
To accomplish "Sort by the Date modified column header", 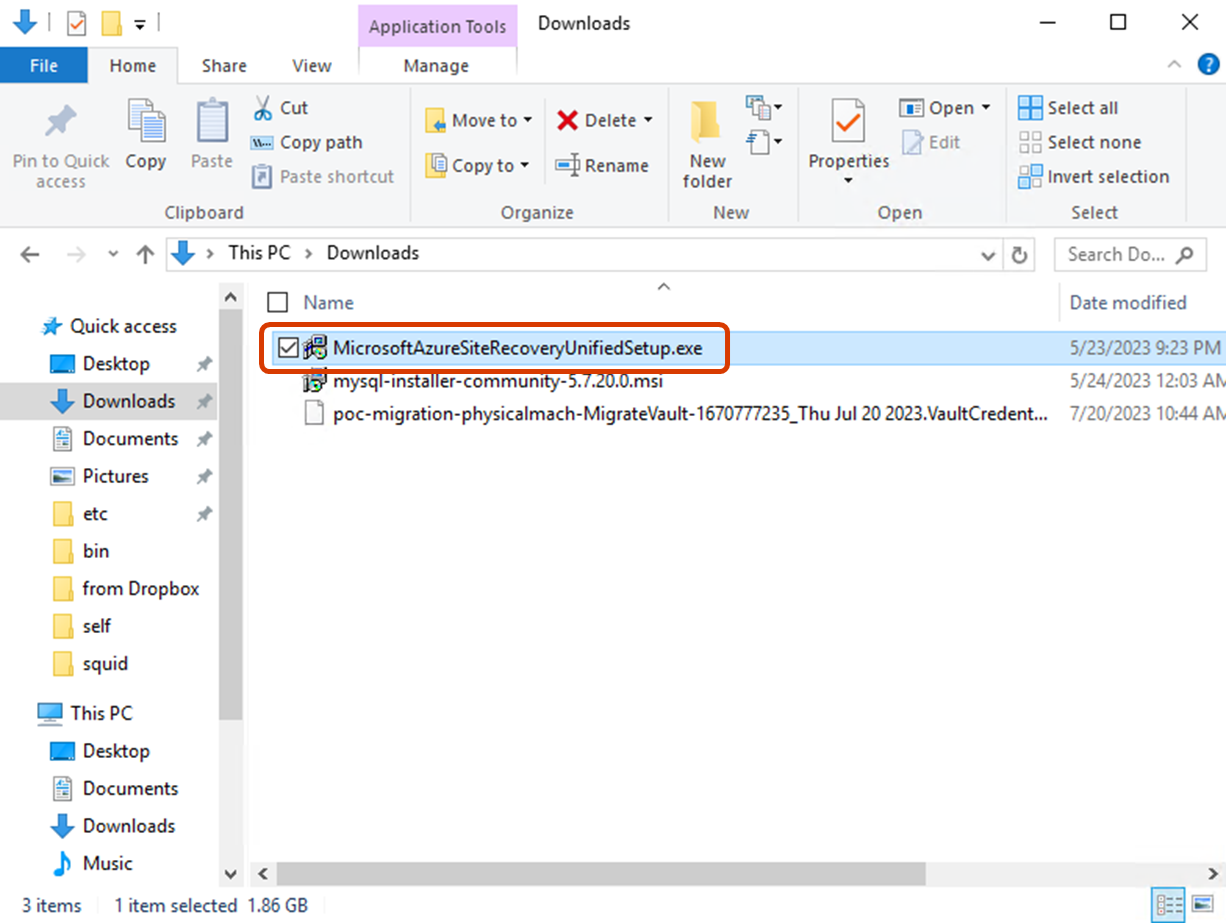I will (x=1128, y=302).
